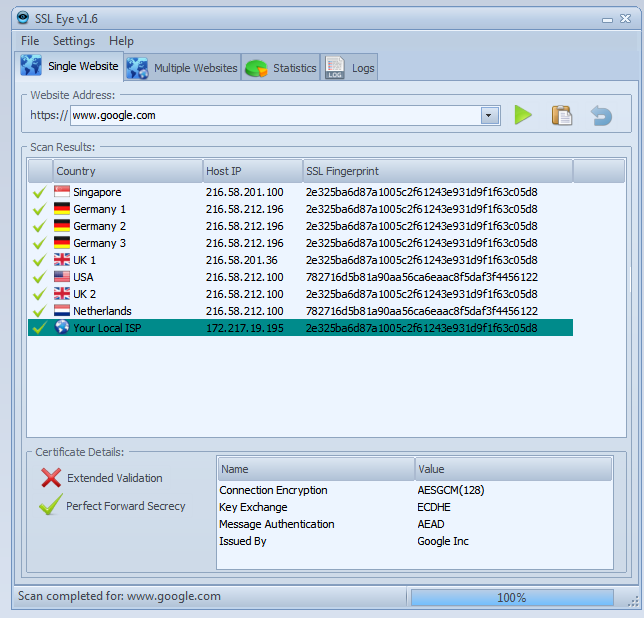Image resolution: width=644 pixels, height=618 pixels.
Task: Switch to Multiple Websites tab
Action: point(182,67)
